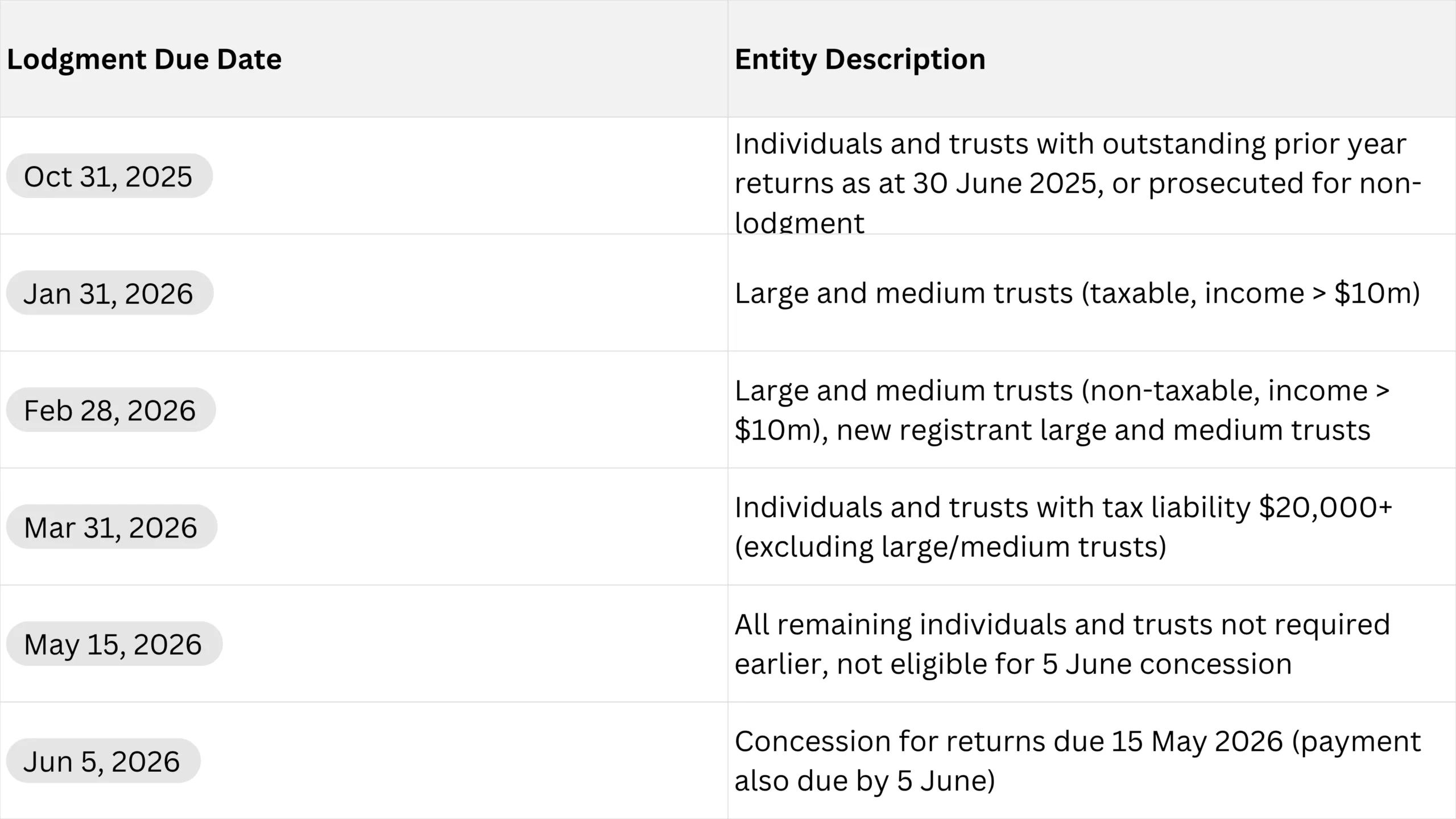
Task: Select the Jan 31, 2026 date pill
Action: point(109,293)
